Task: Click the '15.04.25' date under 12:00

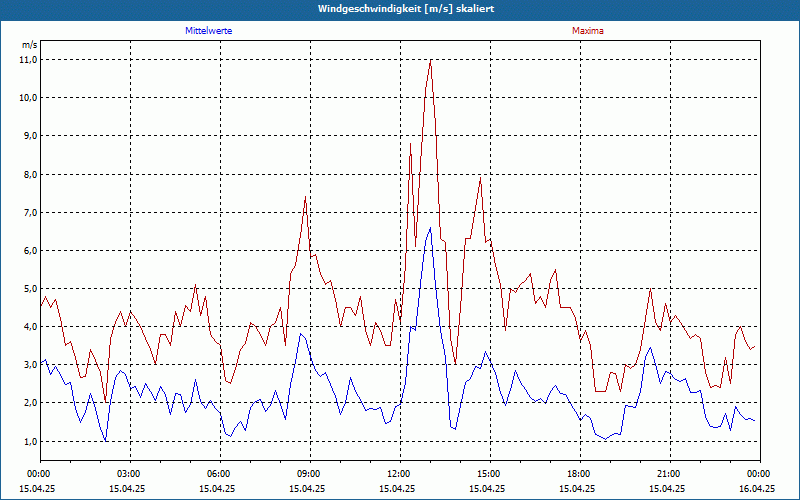Action: coord(397,488)
